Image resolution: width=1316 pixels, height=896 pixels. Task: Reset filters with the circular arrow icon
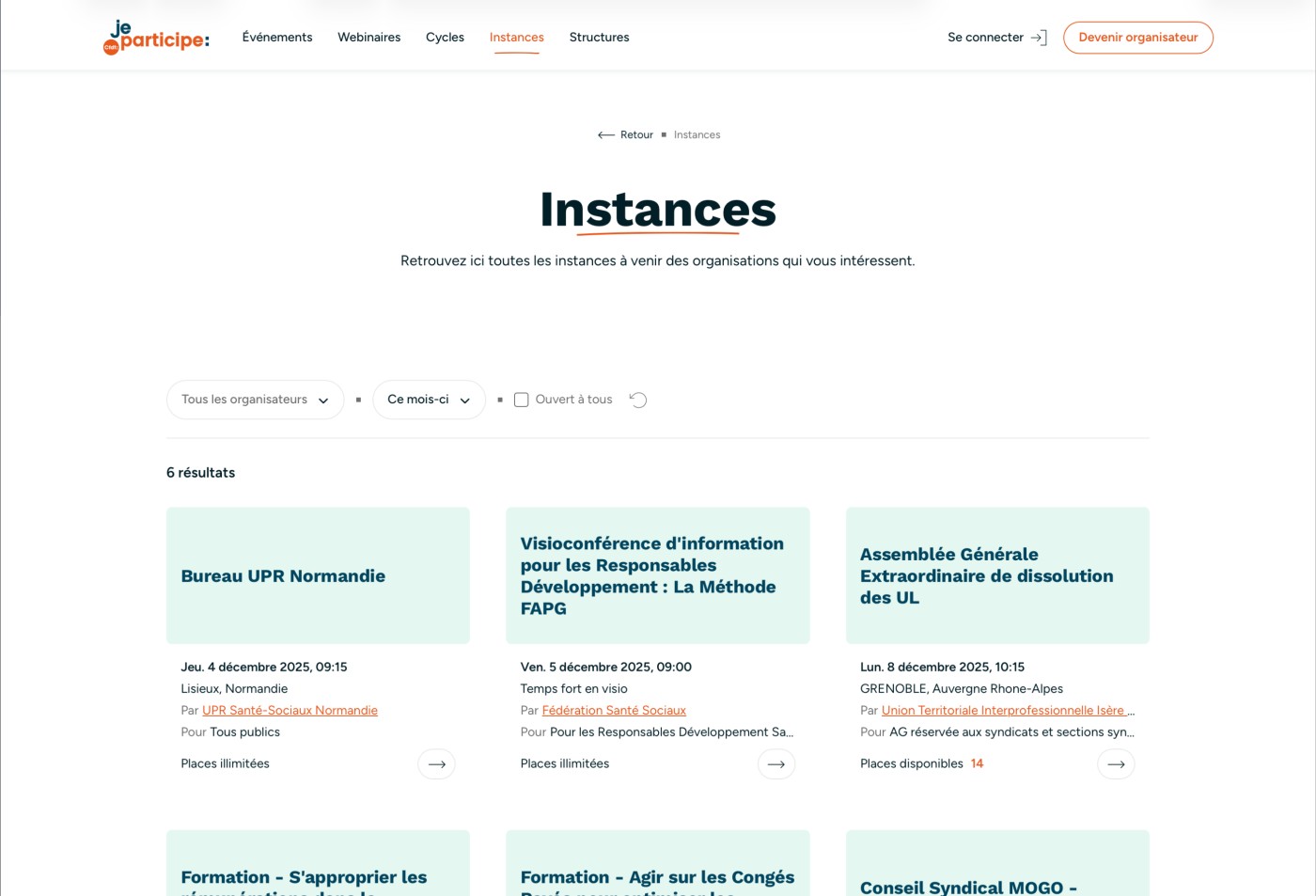(x=638, y=401)
